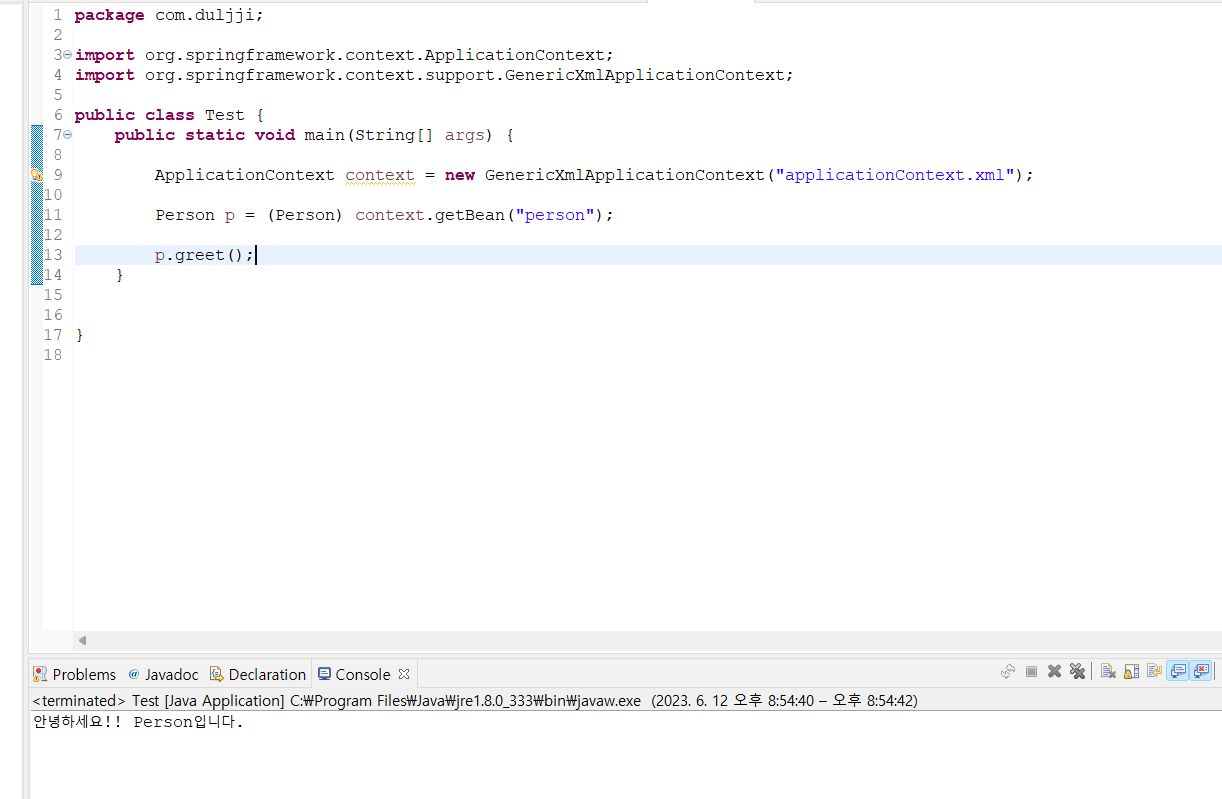Image resolution: width=1222 pixels, height=799 pixels.
Task: Open the Javadoc tab
Action: click(163, 674)
